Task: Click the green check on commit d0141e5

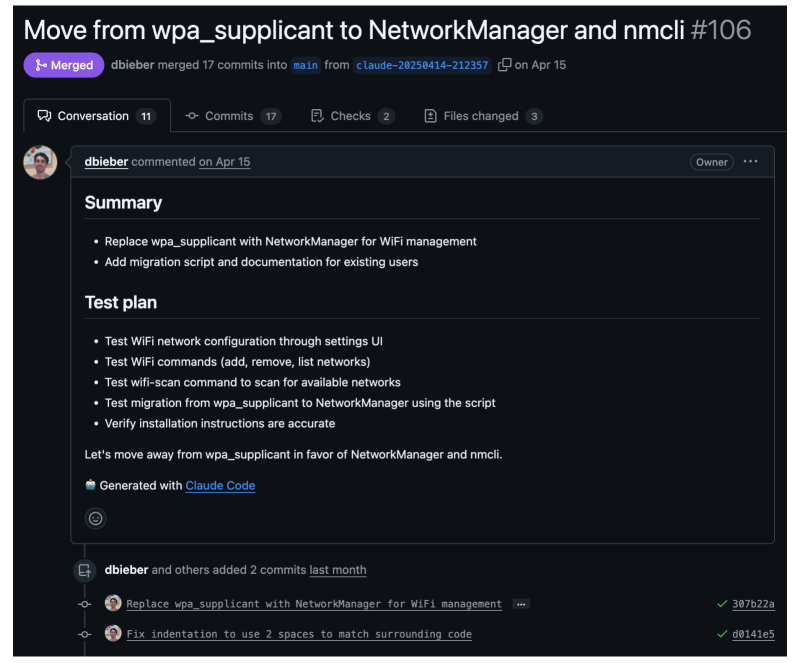Action: pyautogui.click(x=721, y=634)
